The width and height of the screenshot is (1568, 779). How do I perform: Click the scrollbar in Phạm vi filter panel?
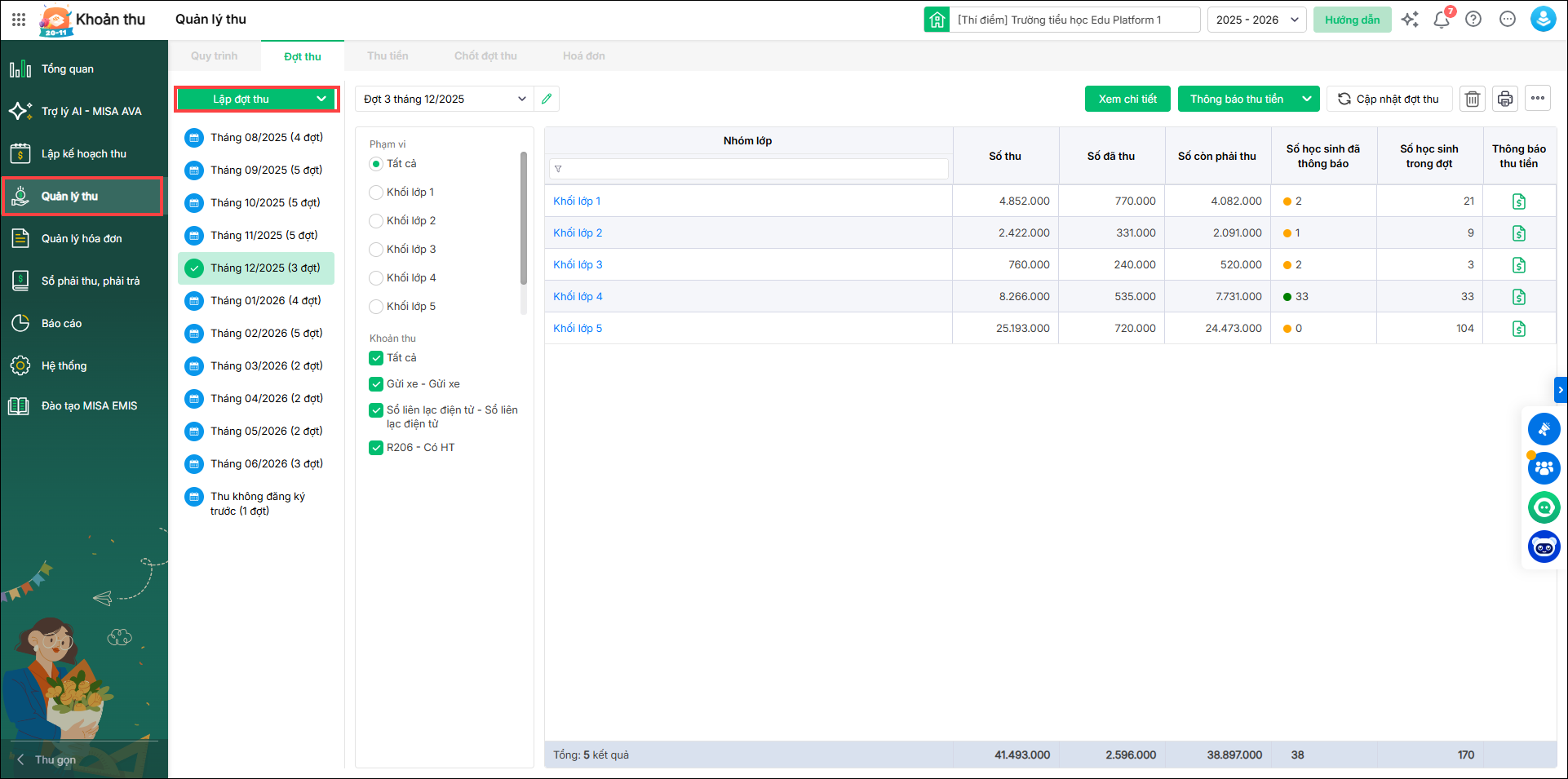524,219
